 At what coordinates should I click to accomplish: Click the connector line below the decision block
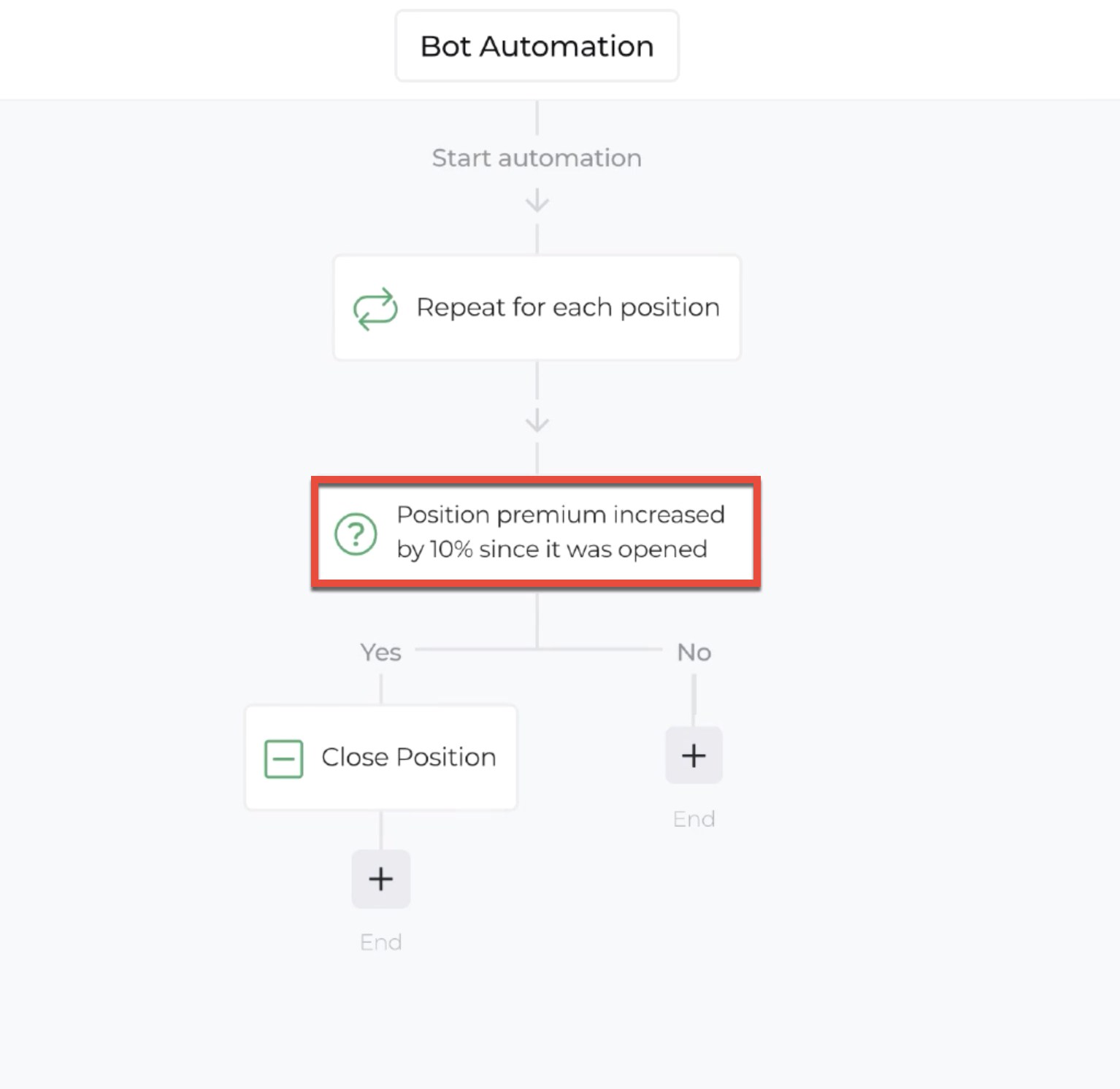click(537, 619)
